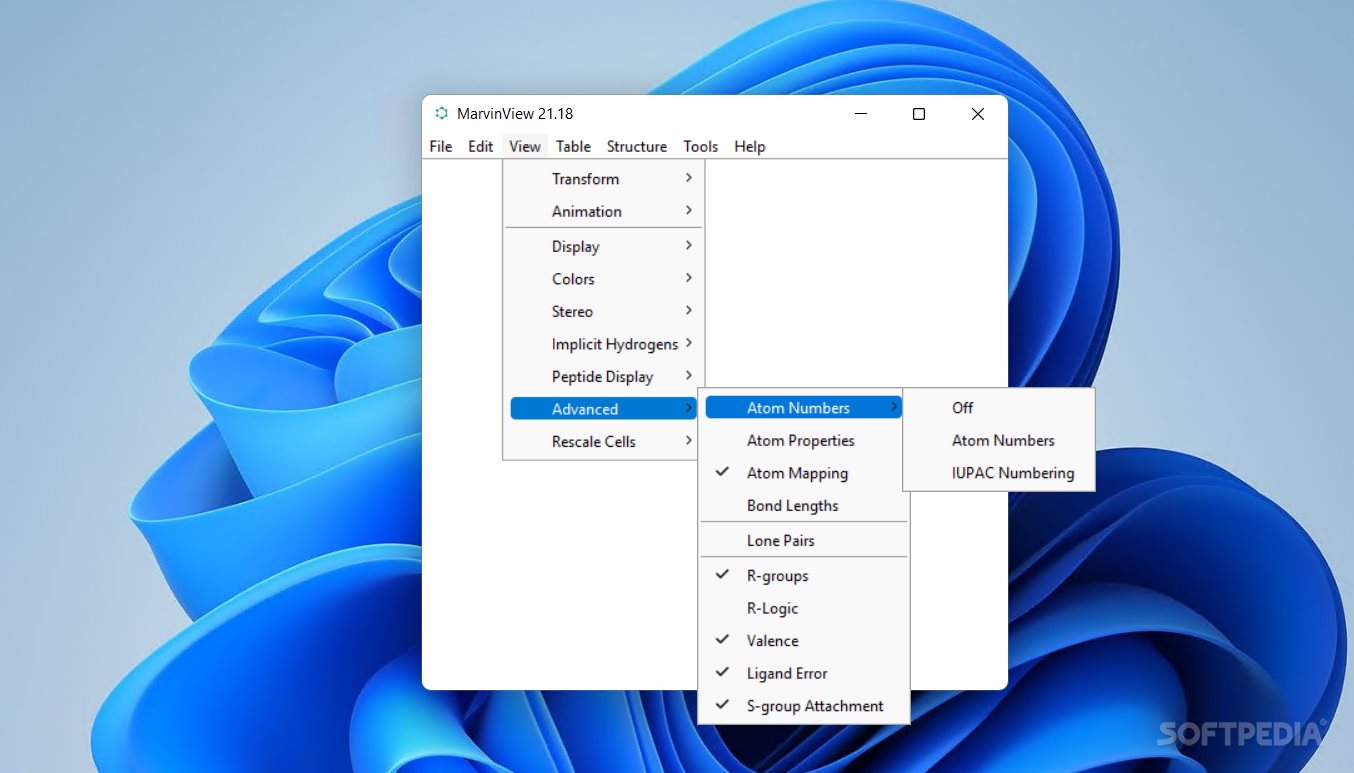Open the Structure menu
The image size is (1354, 773).
(x=637, y=146)
